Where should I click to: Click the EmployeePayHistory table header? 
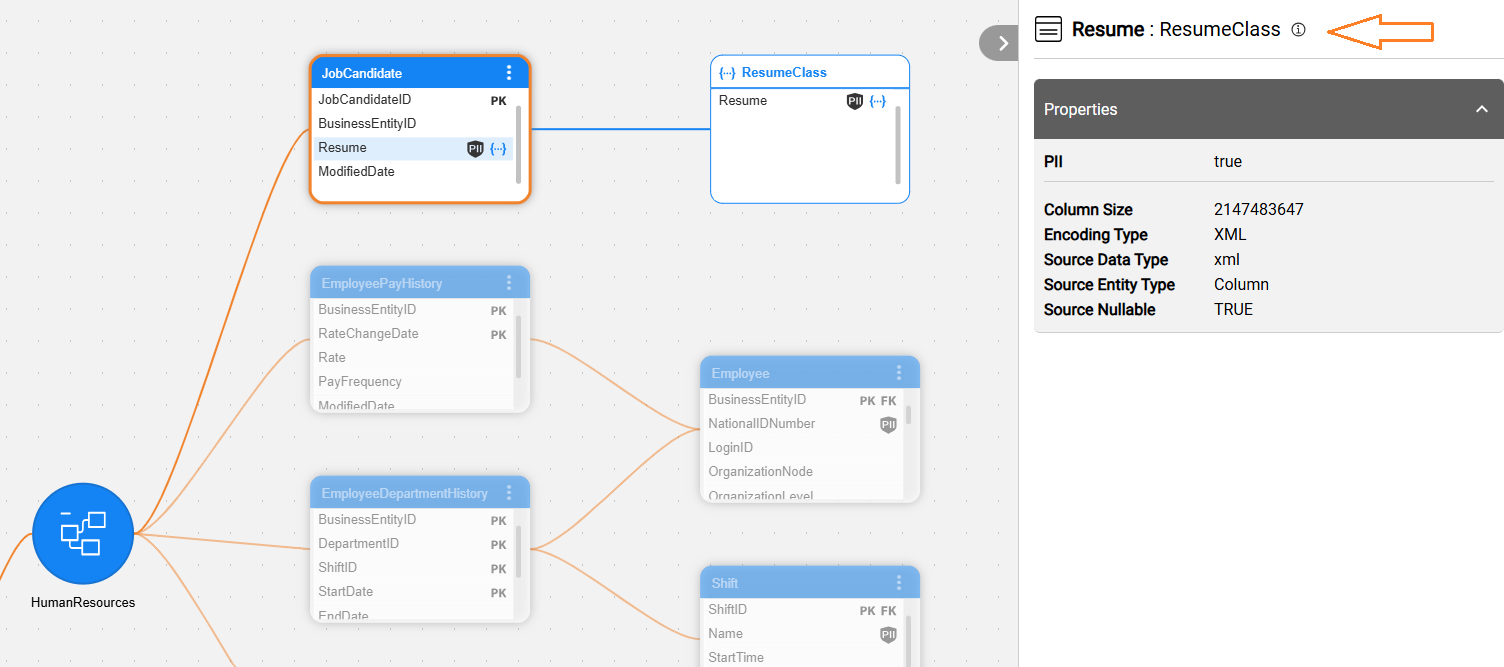(420, 283)
